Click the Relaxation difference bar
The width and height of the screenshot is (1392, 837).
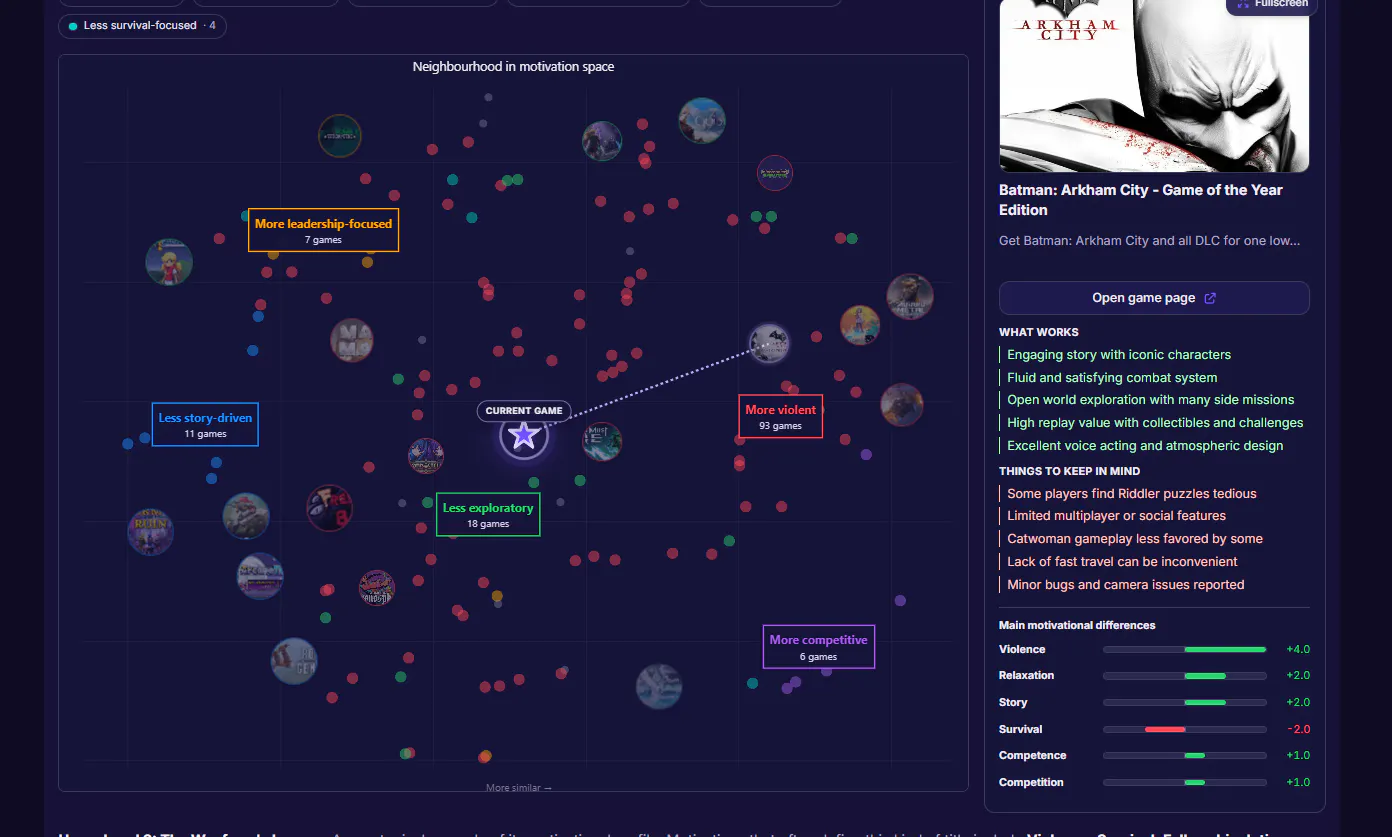(x=1184, y=676)
